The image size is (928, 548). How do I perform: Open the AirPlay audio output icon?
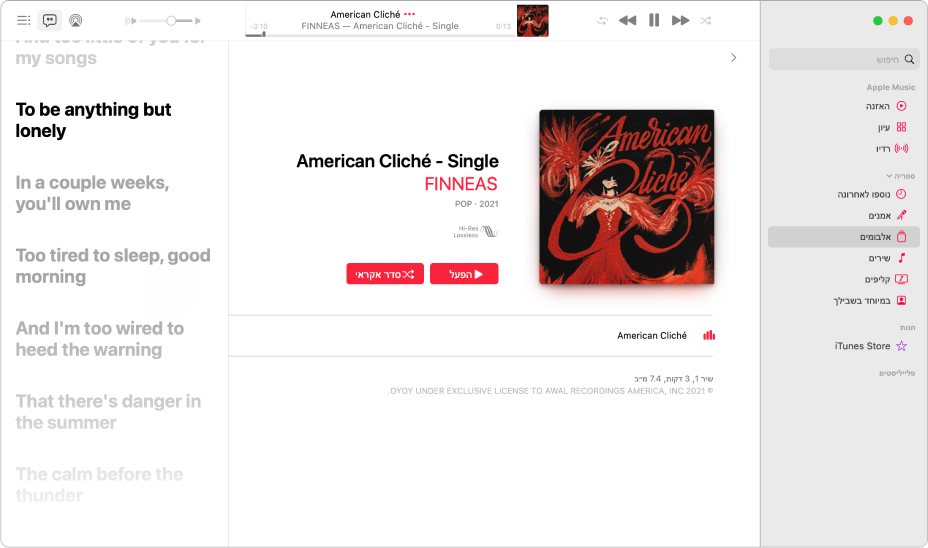coord(76,21)
